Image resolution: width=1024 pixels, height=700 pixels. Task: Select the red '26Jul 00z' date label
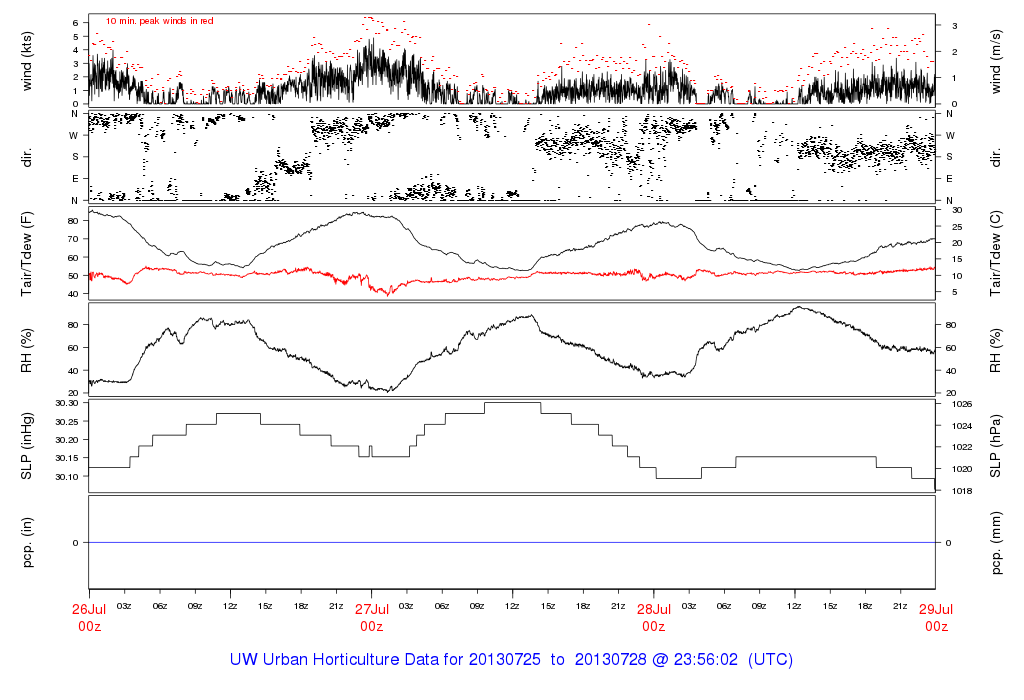pos(89,618)
